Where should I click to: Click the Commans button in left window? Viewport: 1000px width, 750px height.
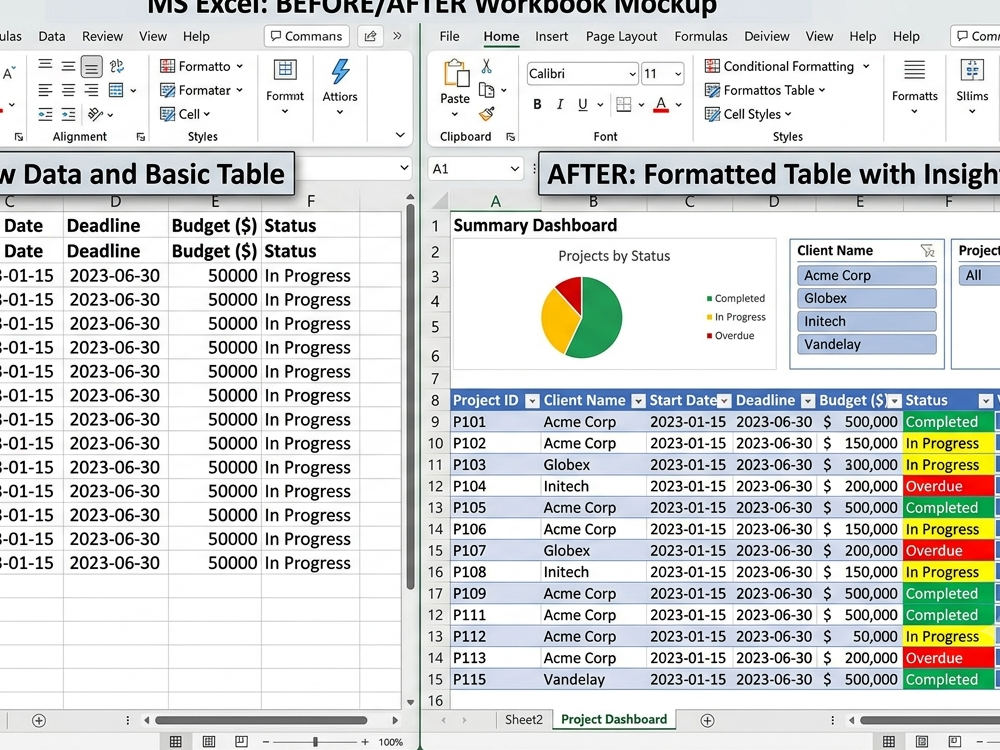pos(307,36)
